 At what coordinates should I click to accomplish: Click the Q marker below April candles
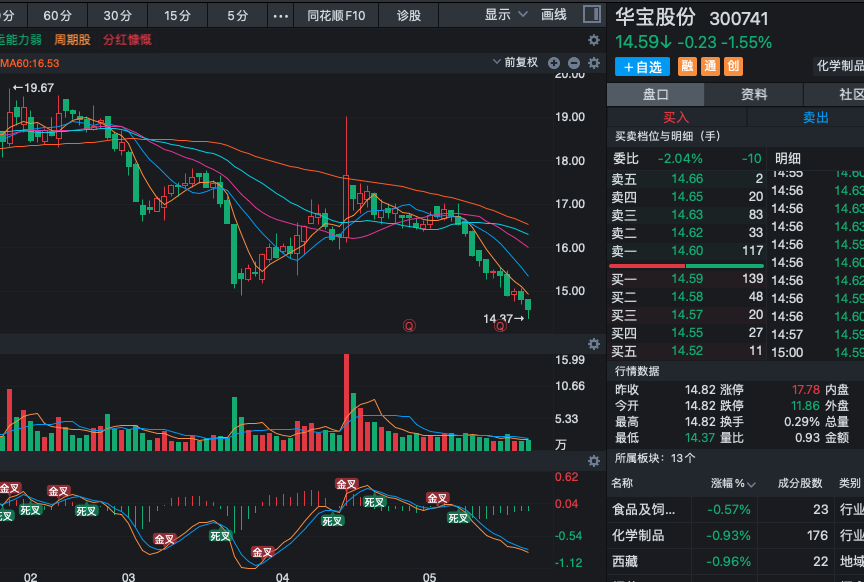coord(409,326)
